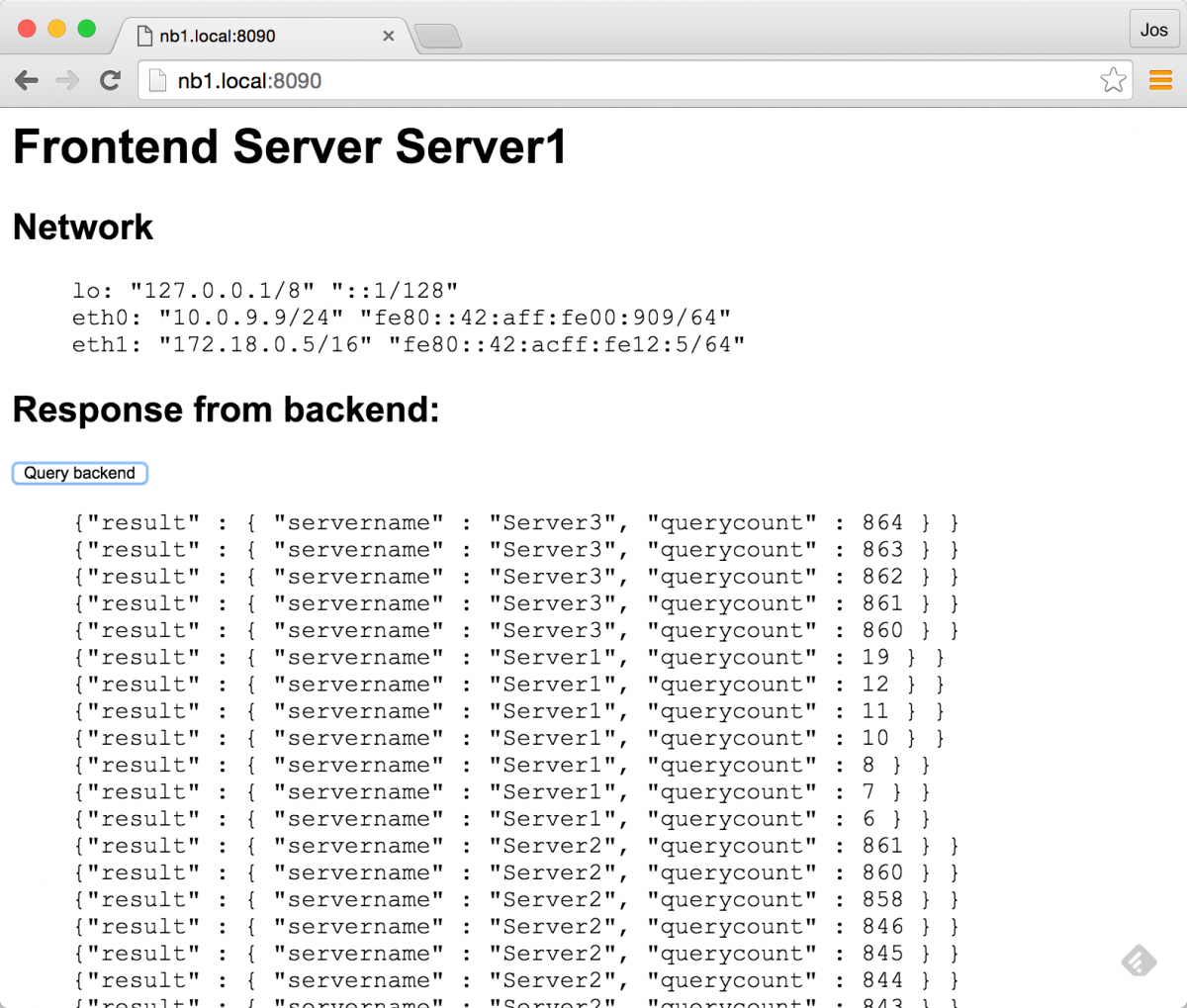Click the Server1 result with querycount 8

click(502, 765)
